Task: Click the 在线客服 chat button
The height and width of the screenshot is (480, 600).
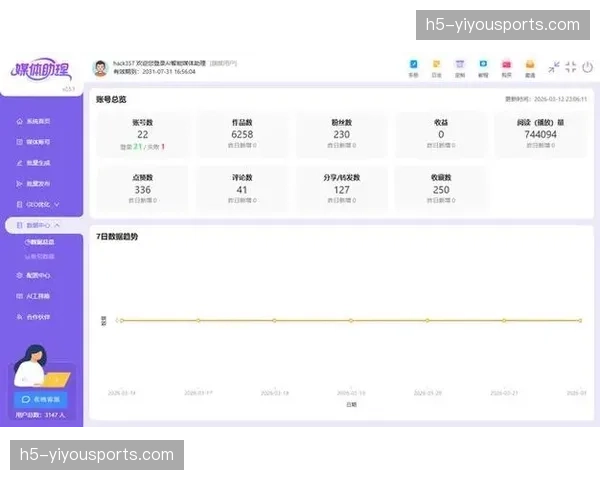Action: (41, 400)
